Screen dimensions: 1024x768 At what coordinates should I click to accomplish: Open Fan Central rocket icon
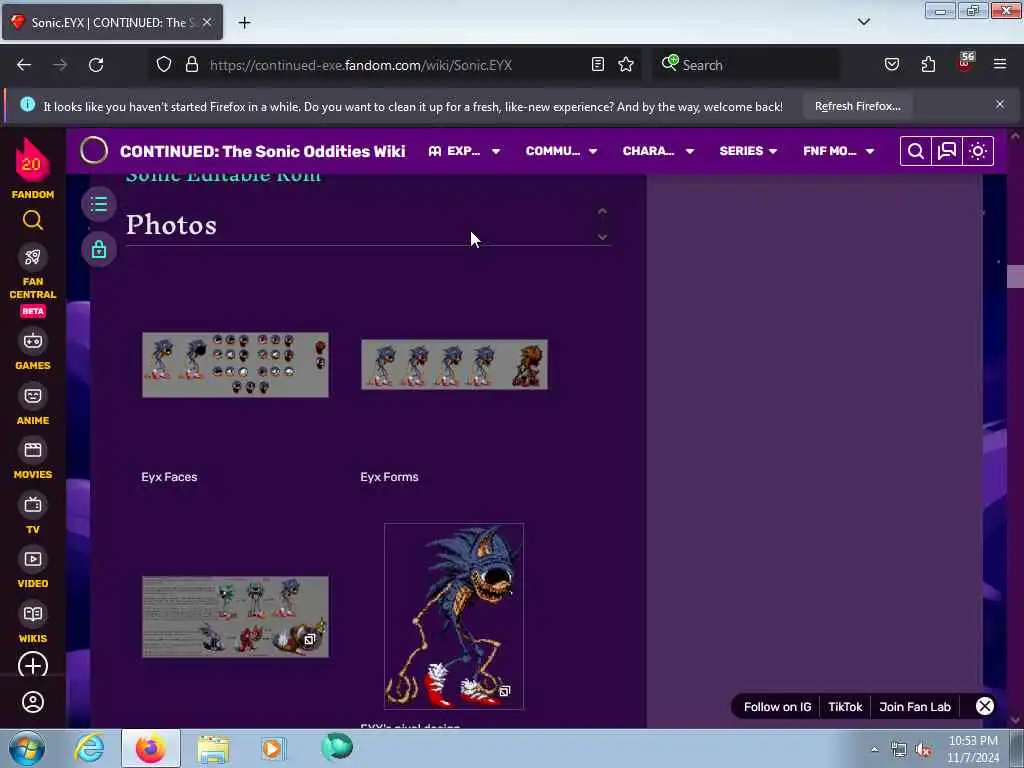(x=33, y=257)
